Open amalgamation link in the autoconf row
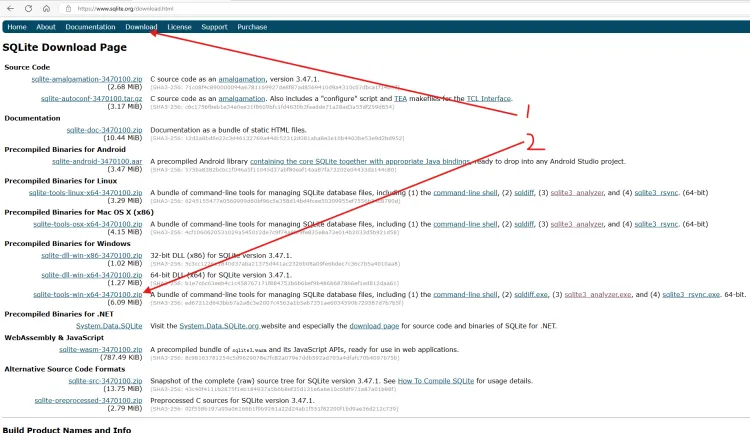The width and height of the screenshot is (750, 433). coord(242,99)
